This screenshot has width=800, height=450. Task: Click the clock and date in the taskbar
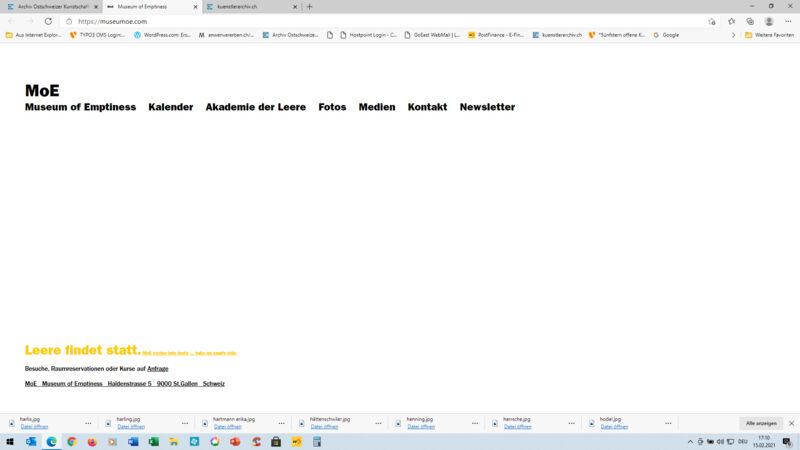[x=764, y=442]
